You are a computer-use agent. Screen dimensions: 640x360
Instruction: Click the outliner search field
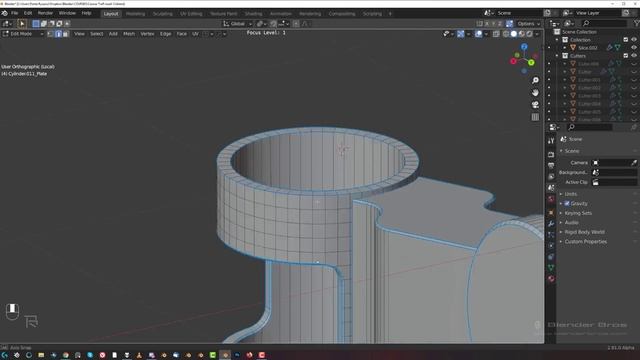[604, 24]
